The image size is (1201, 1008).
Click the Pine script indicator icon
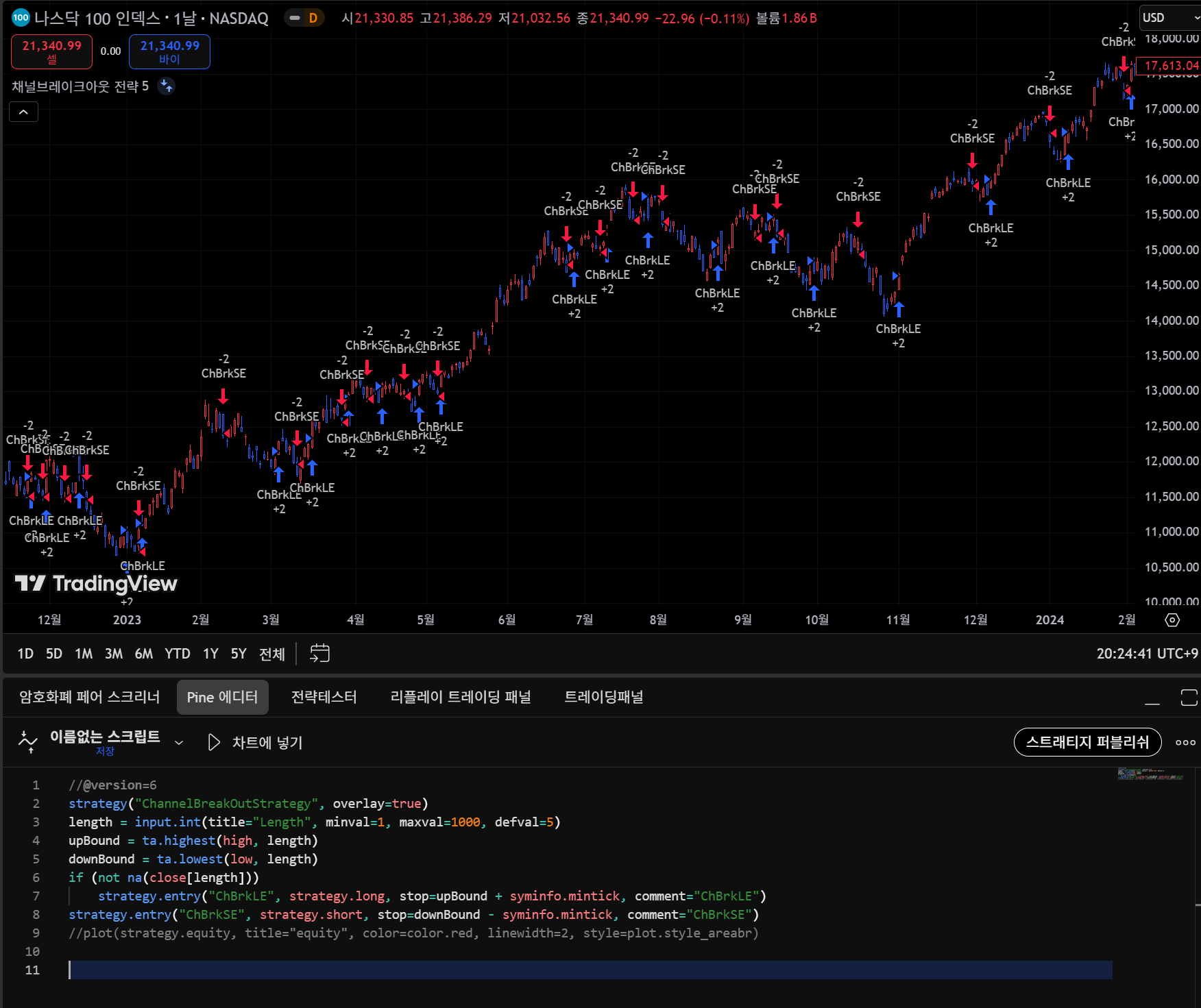(x=28, y=742)
